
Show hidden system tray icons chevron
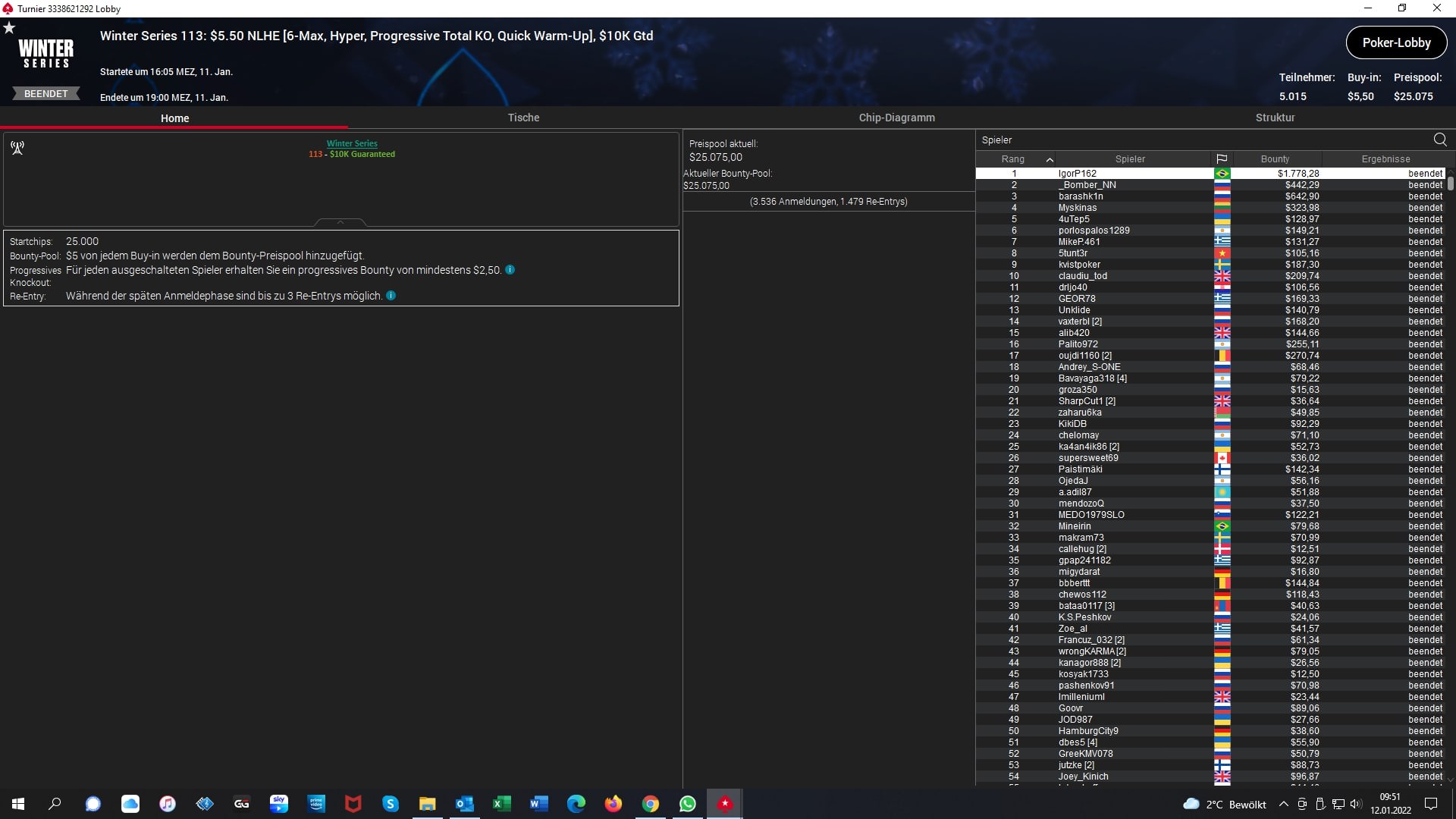(x=1283, y=805)
